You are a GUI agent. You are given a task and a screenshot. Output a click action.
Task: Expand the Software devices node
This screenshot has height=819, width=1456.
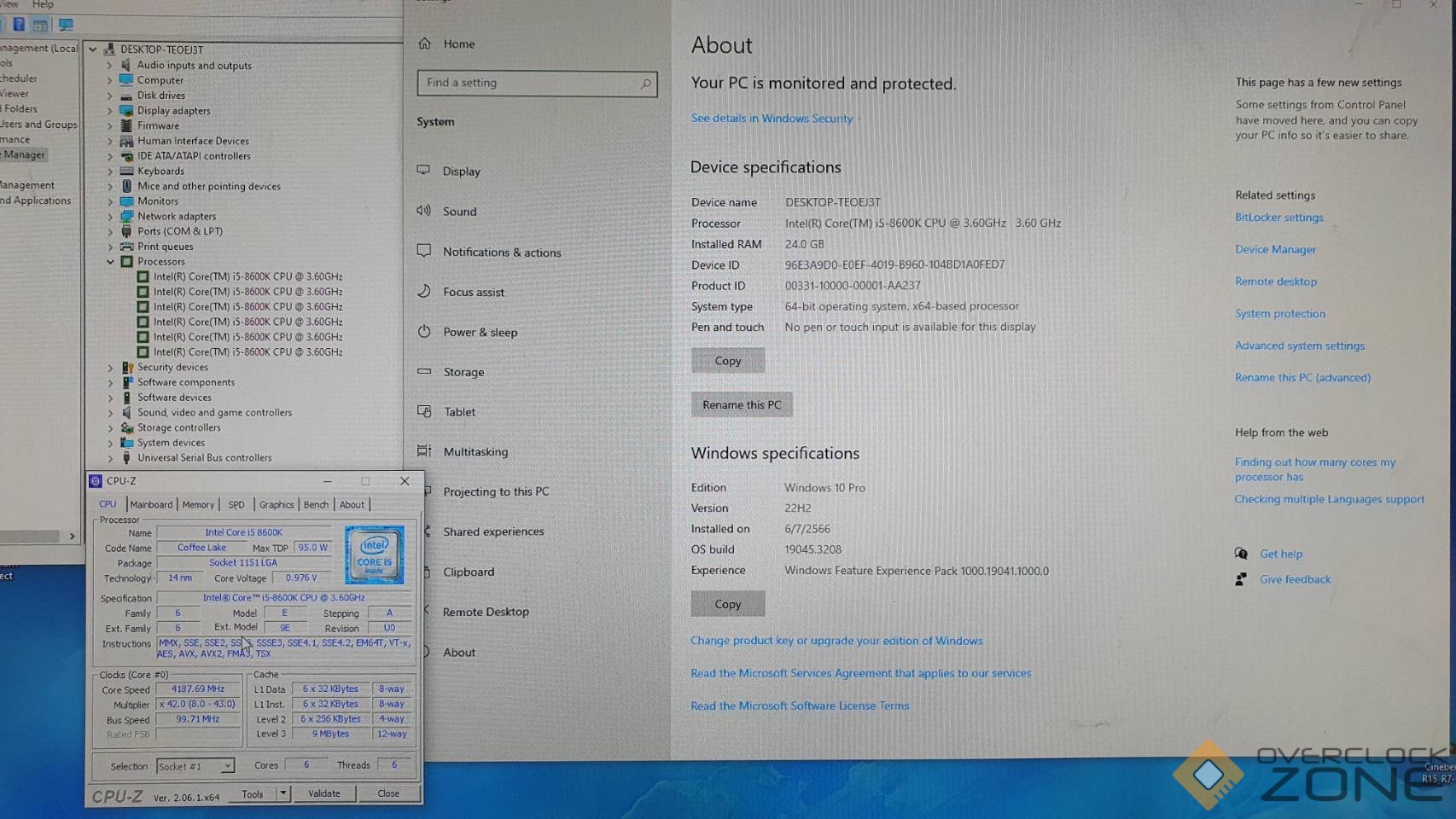pyautogui.click(x=110, y=398)
